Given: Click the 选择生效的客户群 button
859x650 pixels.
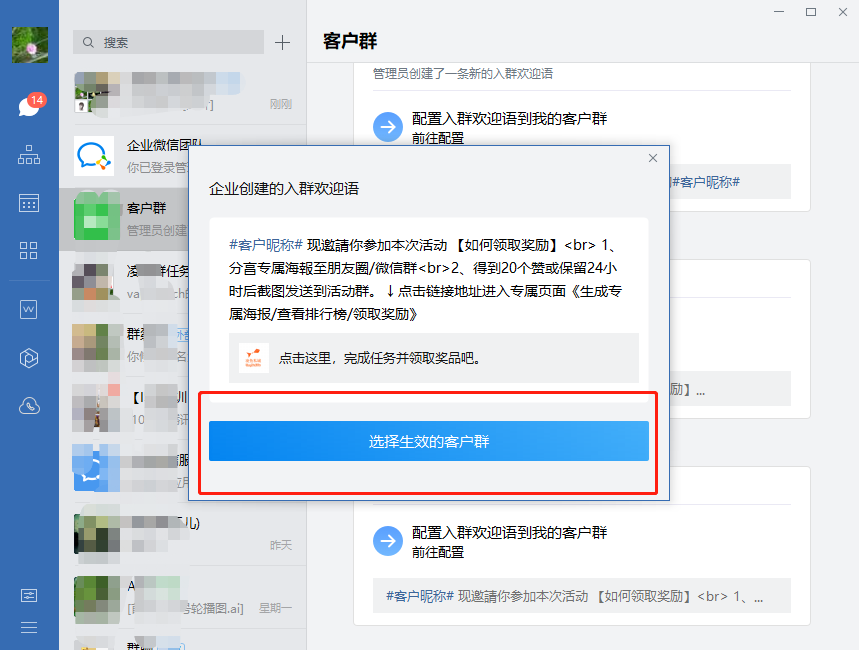Looking at the screenshot, I should click(428, 441).
